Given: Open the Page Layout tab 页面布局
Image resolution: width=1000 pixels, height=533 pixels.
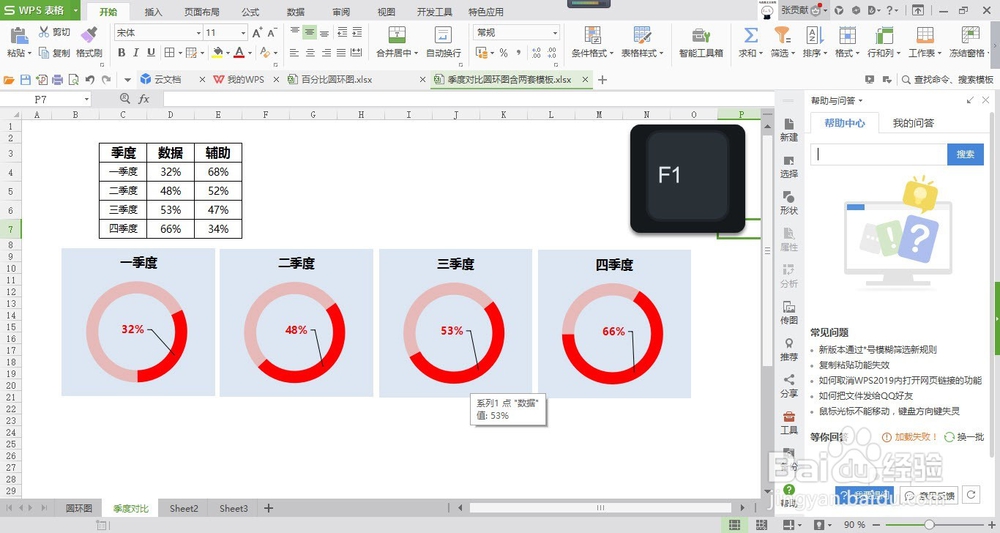Looking at the screenshot, I should point(202,11).
